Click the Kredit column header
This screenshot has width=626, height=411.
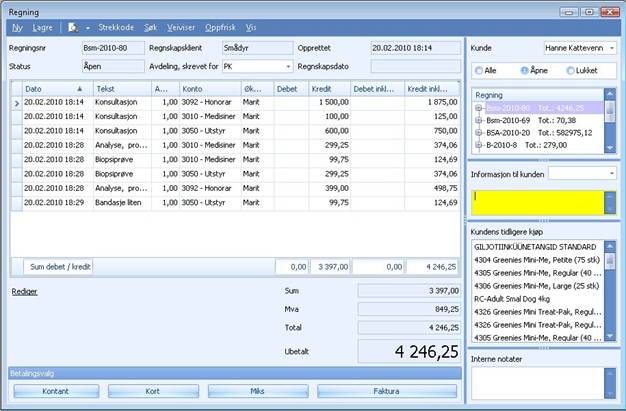329,89
